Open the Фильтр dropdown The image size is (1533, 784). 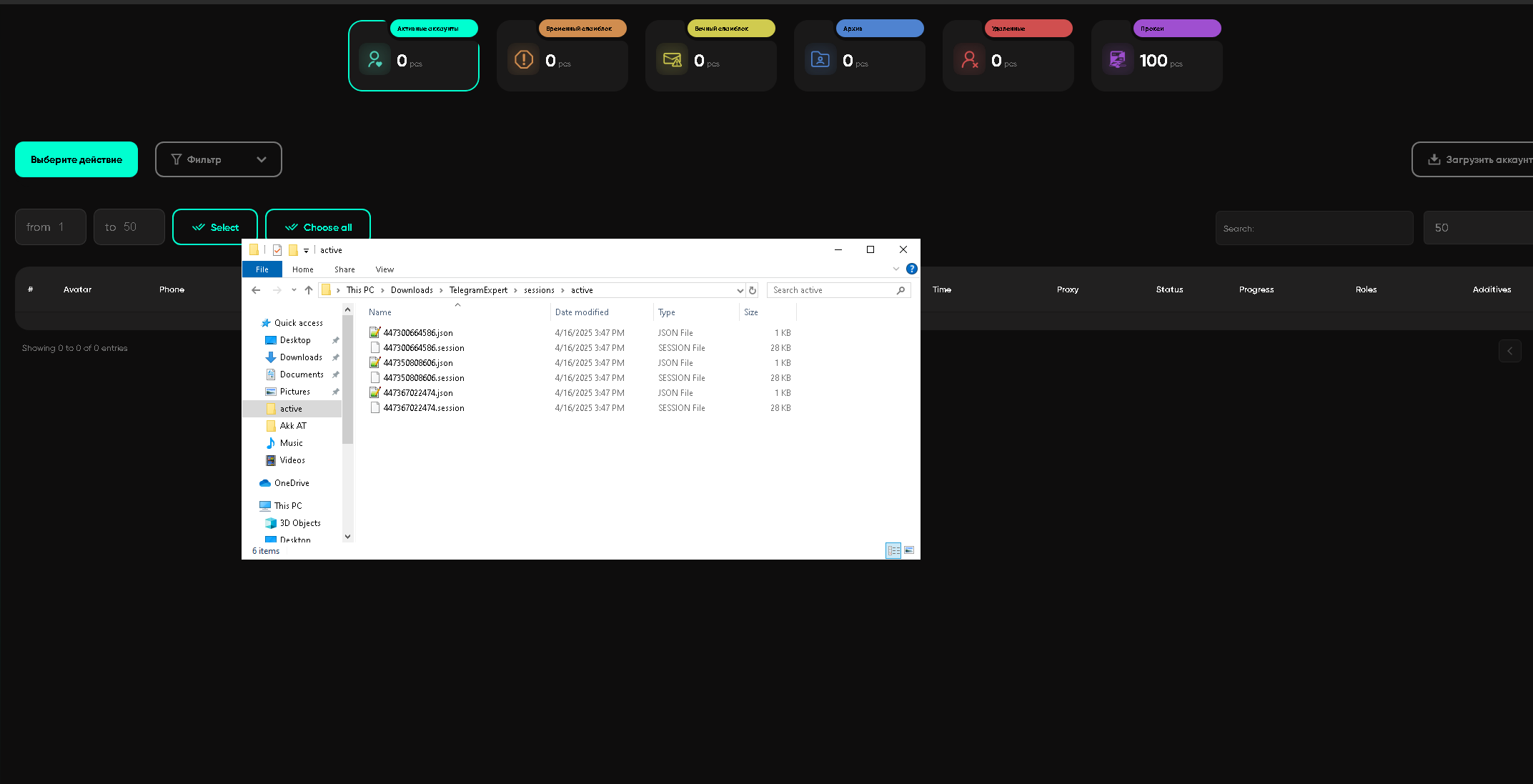click(x=218, y=159)
